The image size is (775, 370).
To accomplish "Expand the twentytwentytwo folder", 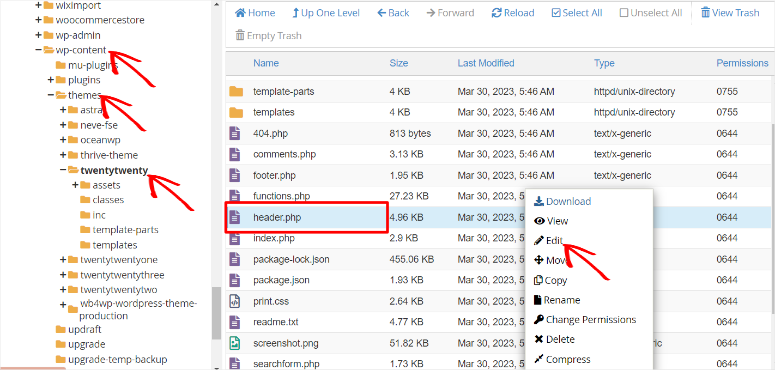I will tap(63, 290).
